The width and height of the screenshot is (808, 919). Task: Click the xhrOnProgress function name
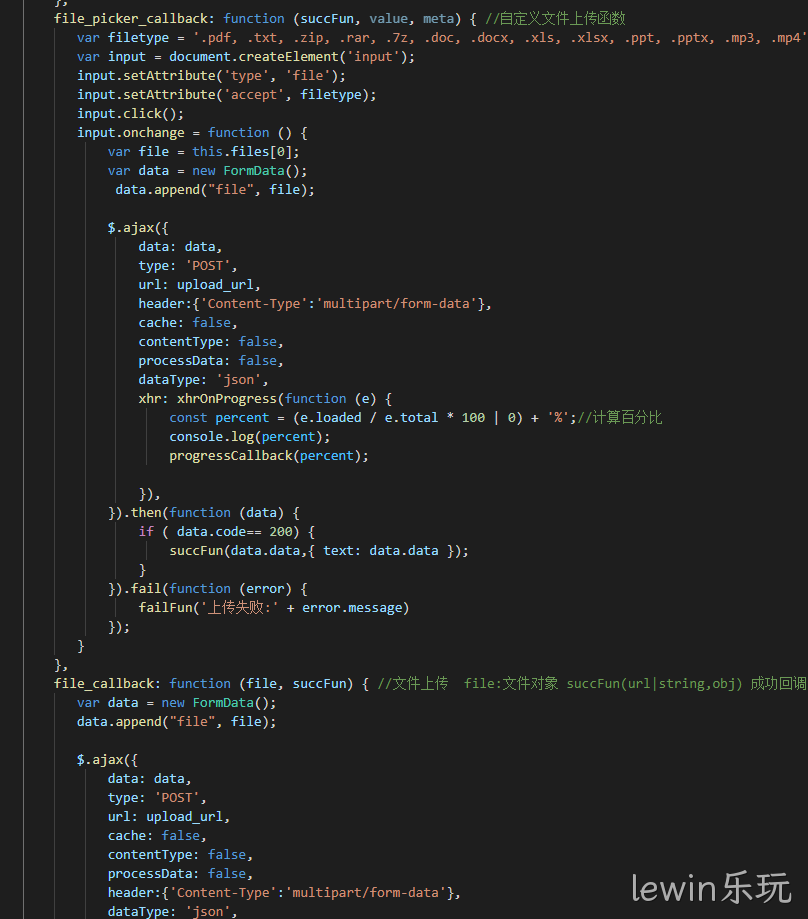click(x=227, y=399)
